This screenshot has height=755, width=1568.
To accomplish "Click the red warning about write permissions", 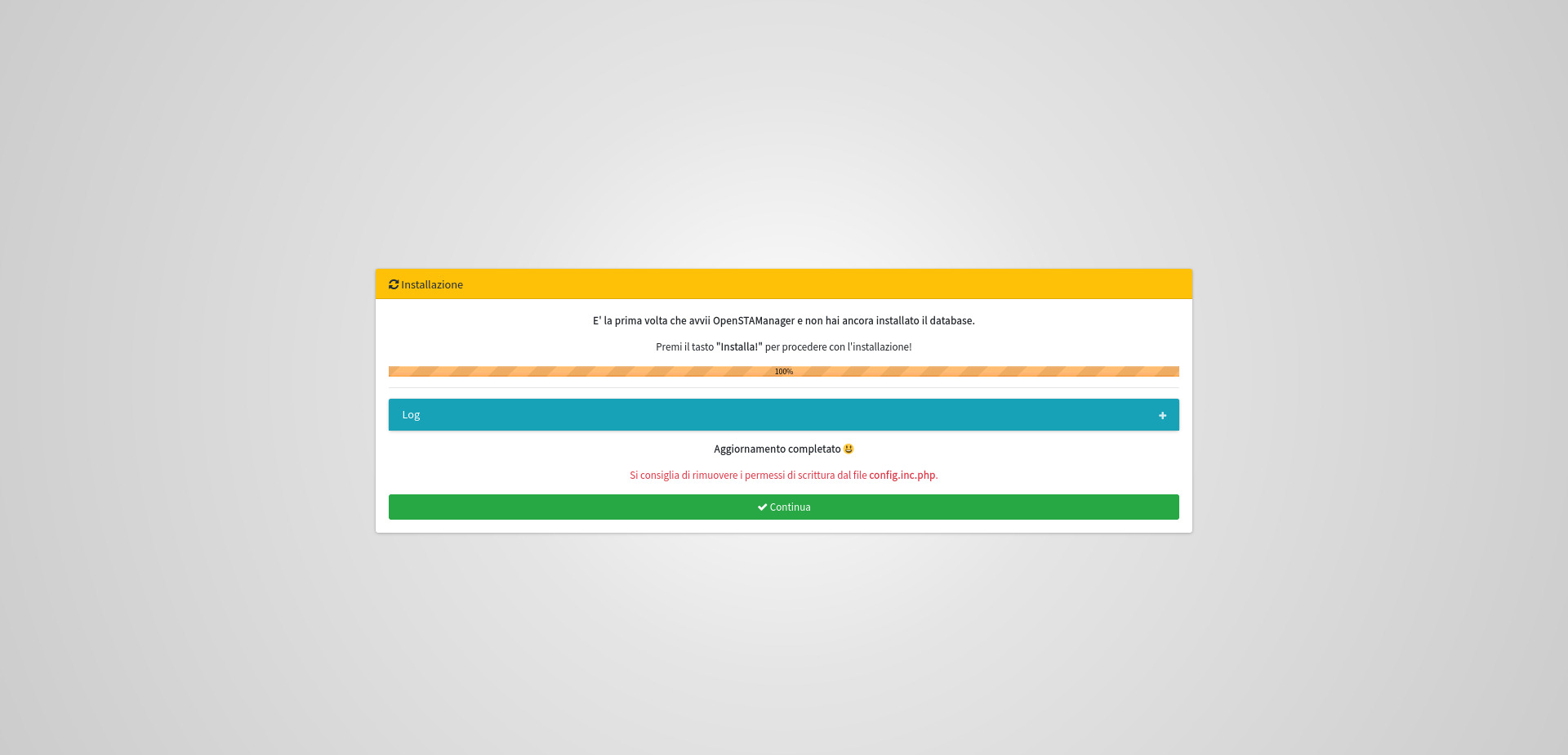I will pyautogui.click(x=784, y=475).
